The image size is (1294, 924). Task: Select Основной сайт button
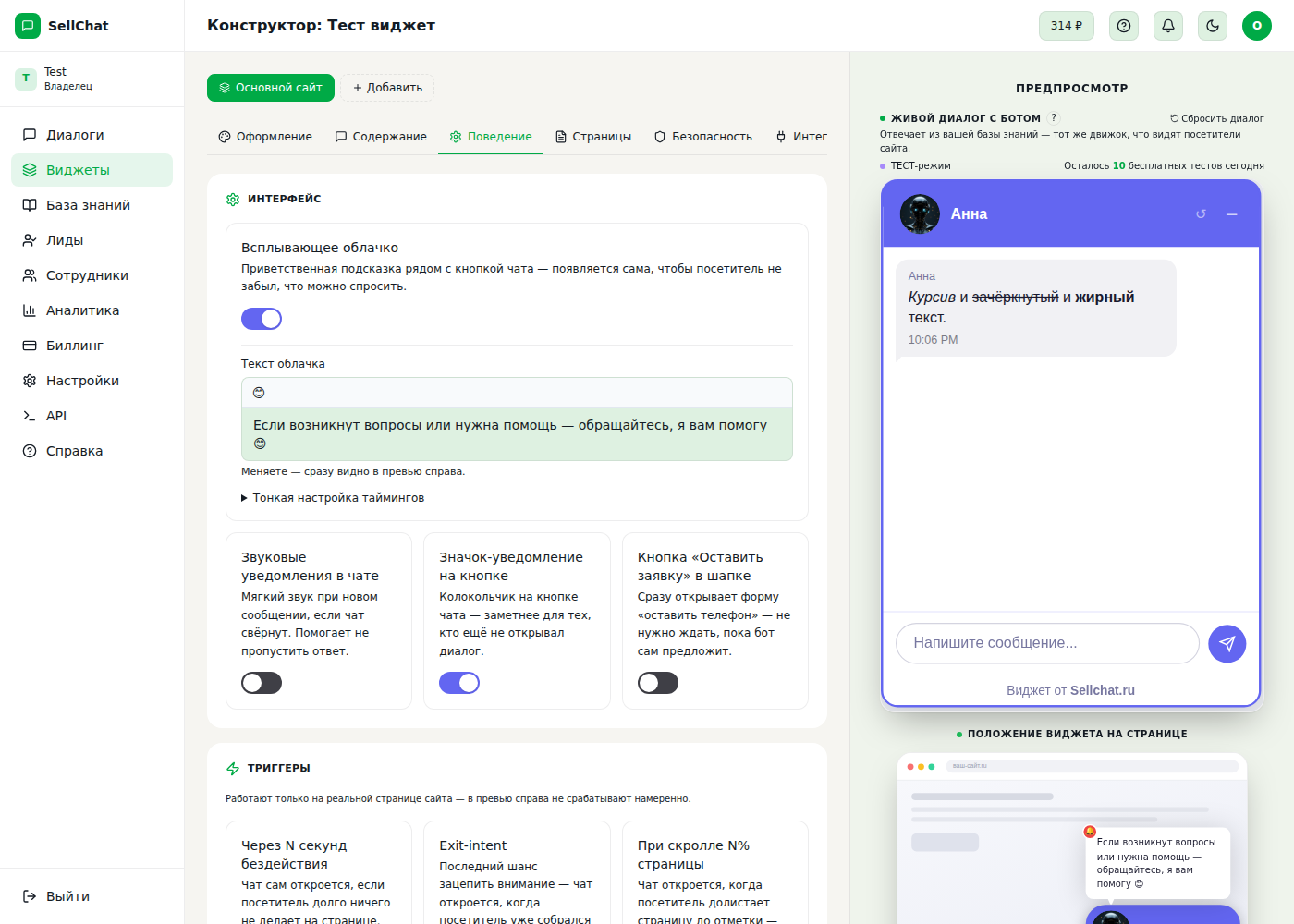271,88
